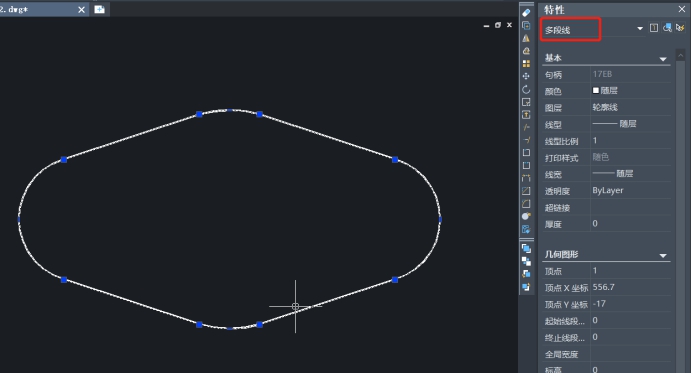This screenshot has width=692, height=373.
Task: Collapse the 基本 properties section
Action: 662,59
